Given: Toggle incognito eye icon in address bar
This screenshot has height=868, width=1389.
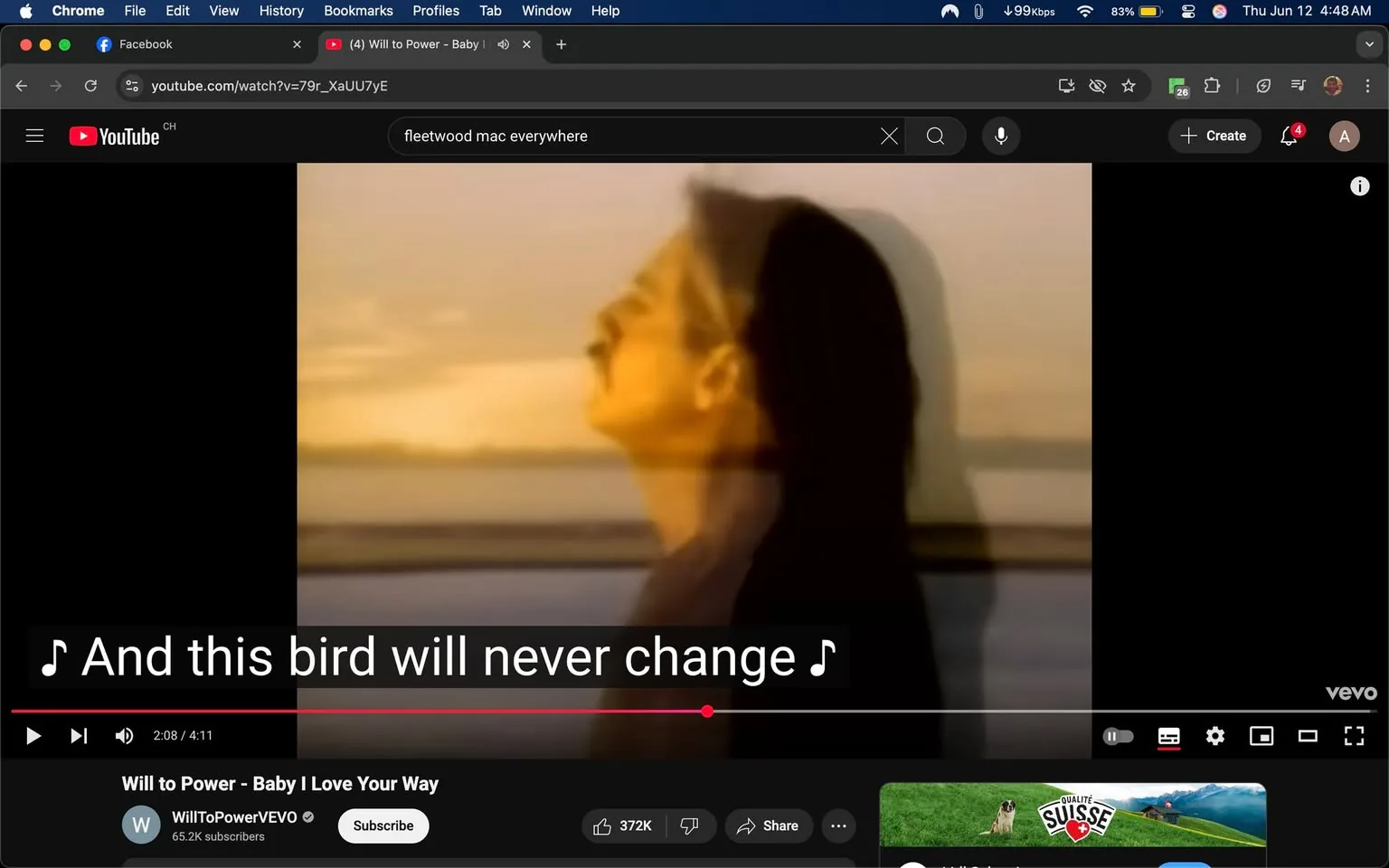Looking at the screenshot, I should [1097, 86].
